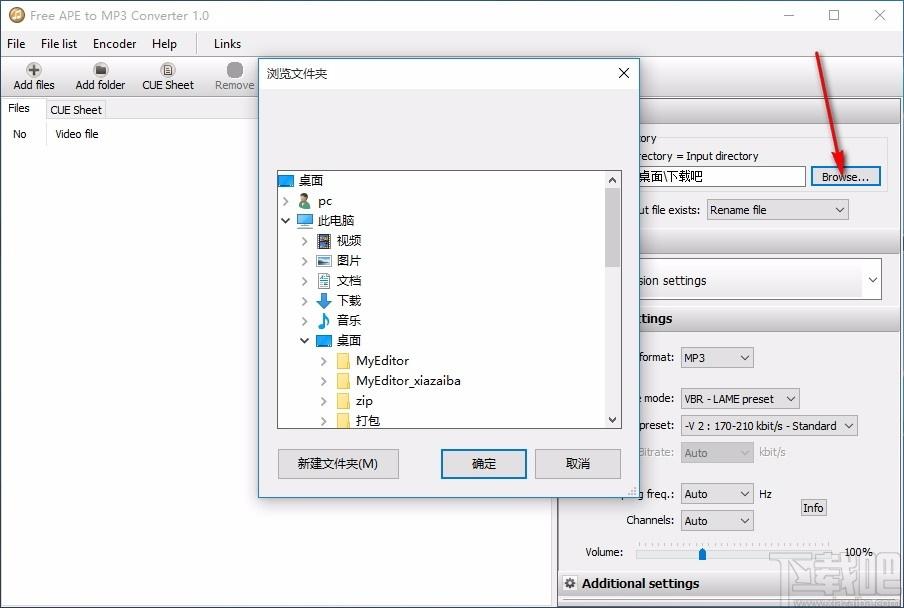Select the 音乐 music note icon
This screenshot has width=904, height=608.
(324, 320)
